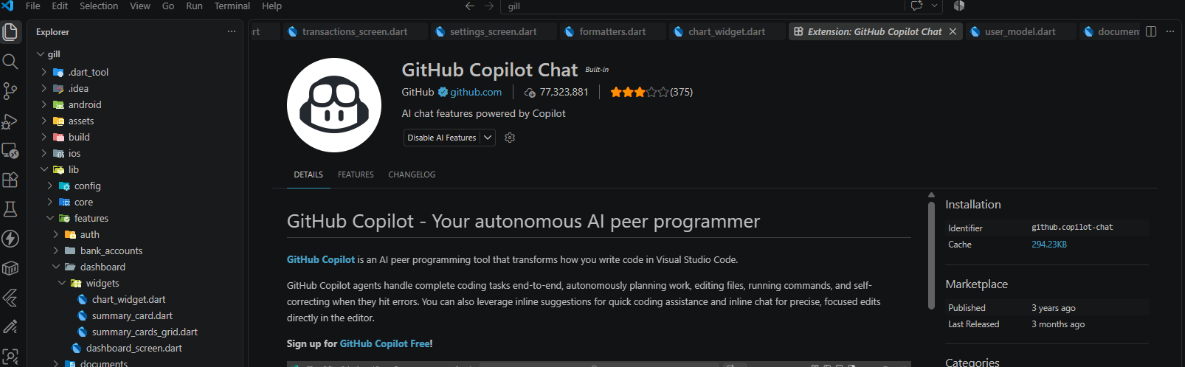Viewport: 1185px width, 367px height.
Task: Open the Disable AI Features dropdown arrow
Action: click(487, 137)
